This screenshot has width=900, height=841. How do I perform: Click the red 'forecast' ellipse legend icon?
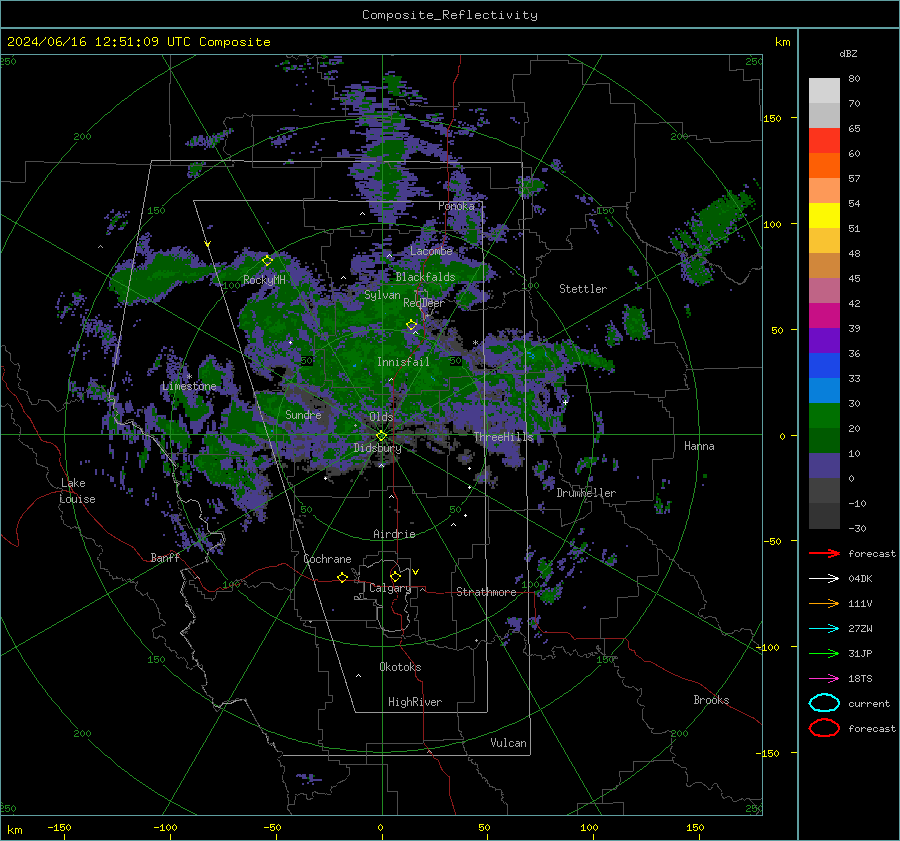824,728
